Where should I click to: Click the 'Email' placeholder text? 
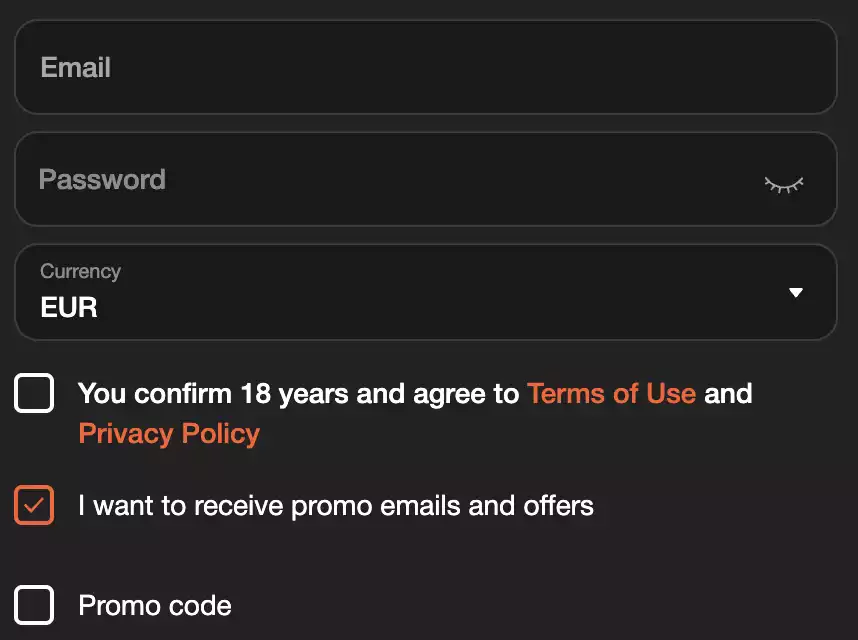[x=76, y=68]
